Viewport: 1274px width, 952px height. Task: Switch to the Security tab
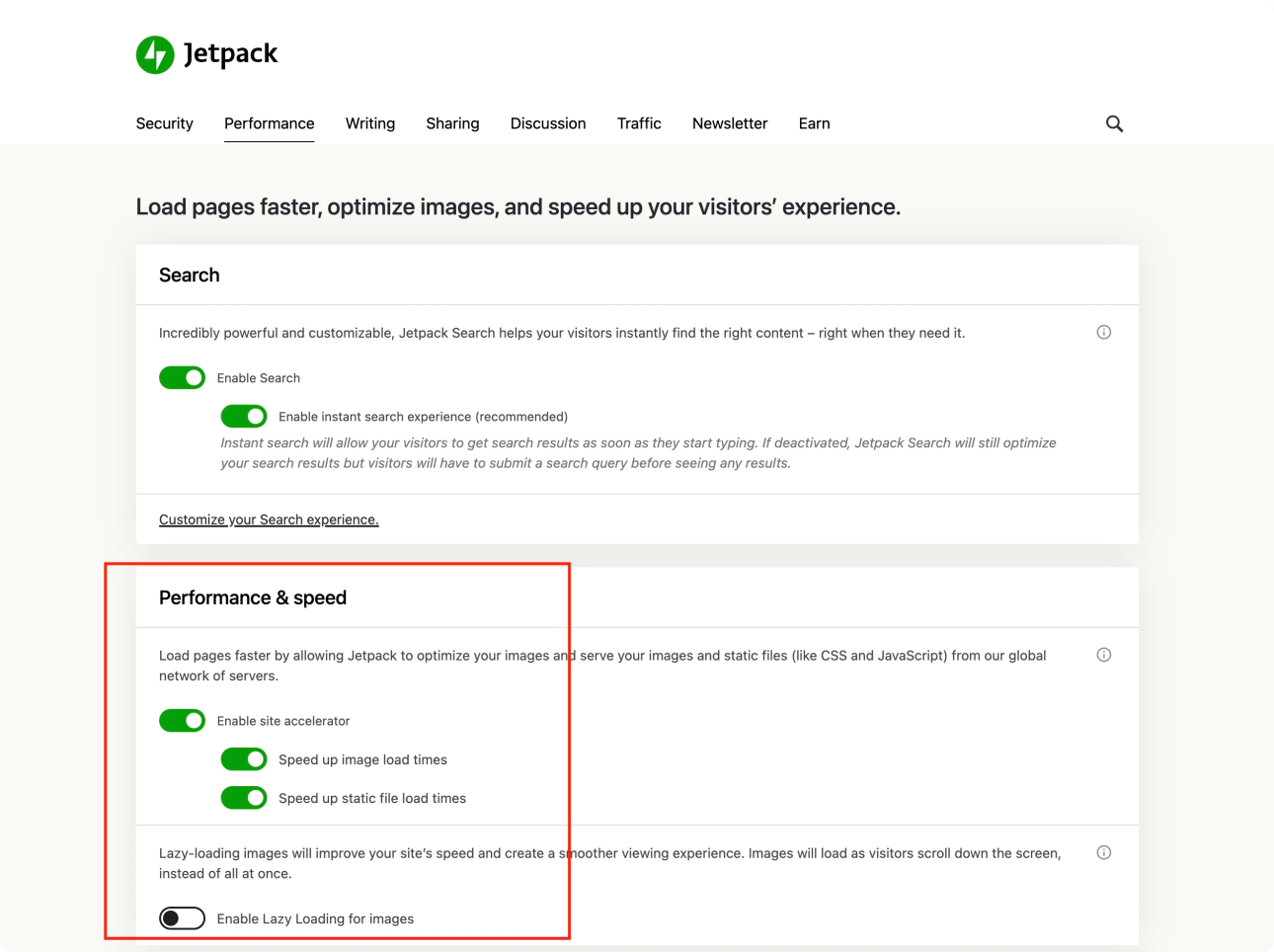(164, 123)
